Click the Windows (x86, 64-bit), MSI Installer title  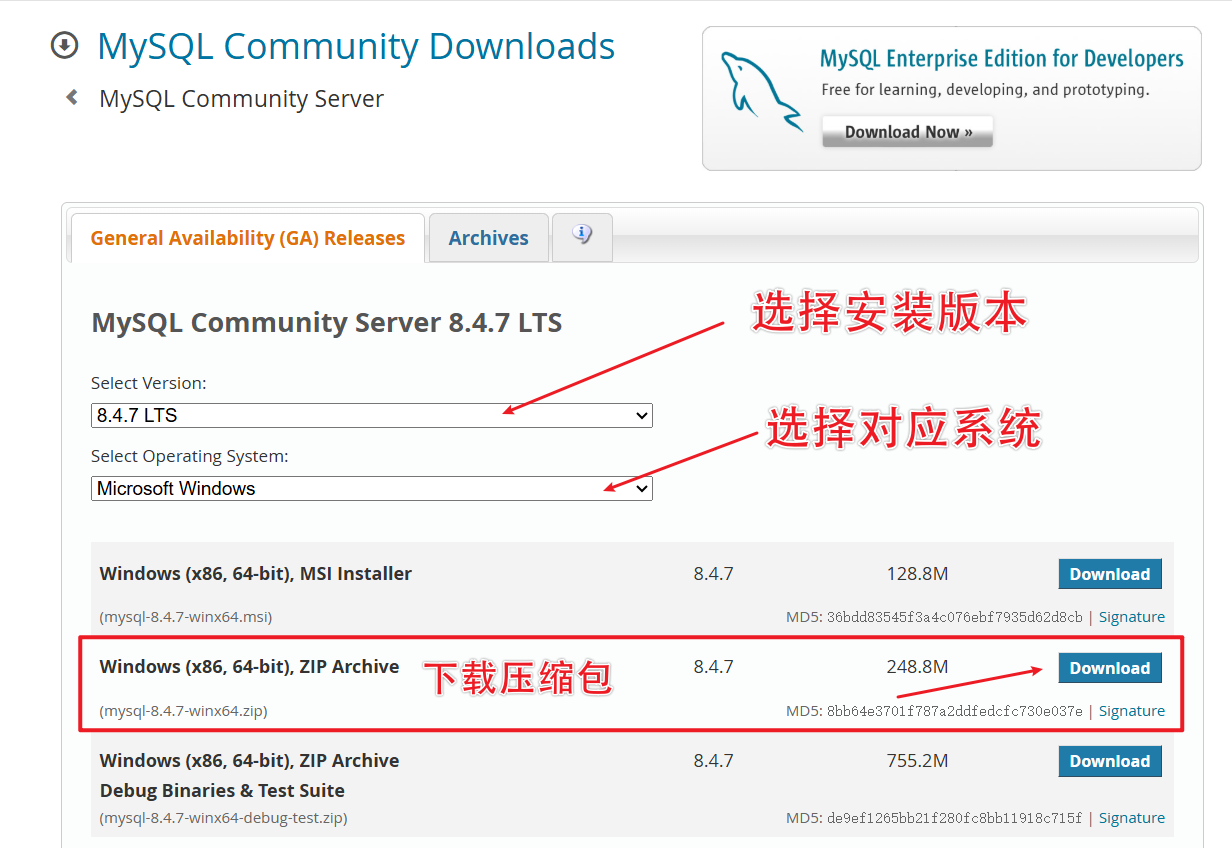click(x=256, y=574)
